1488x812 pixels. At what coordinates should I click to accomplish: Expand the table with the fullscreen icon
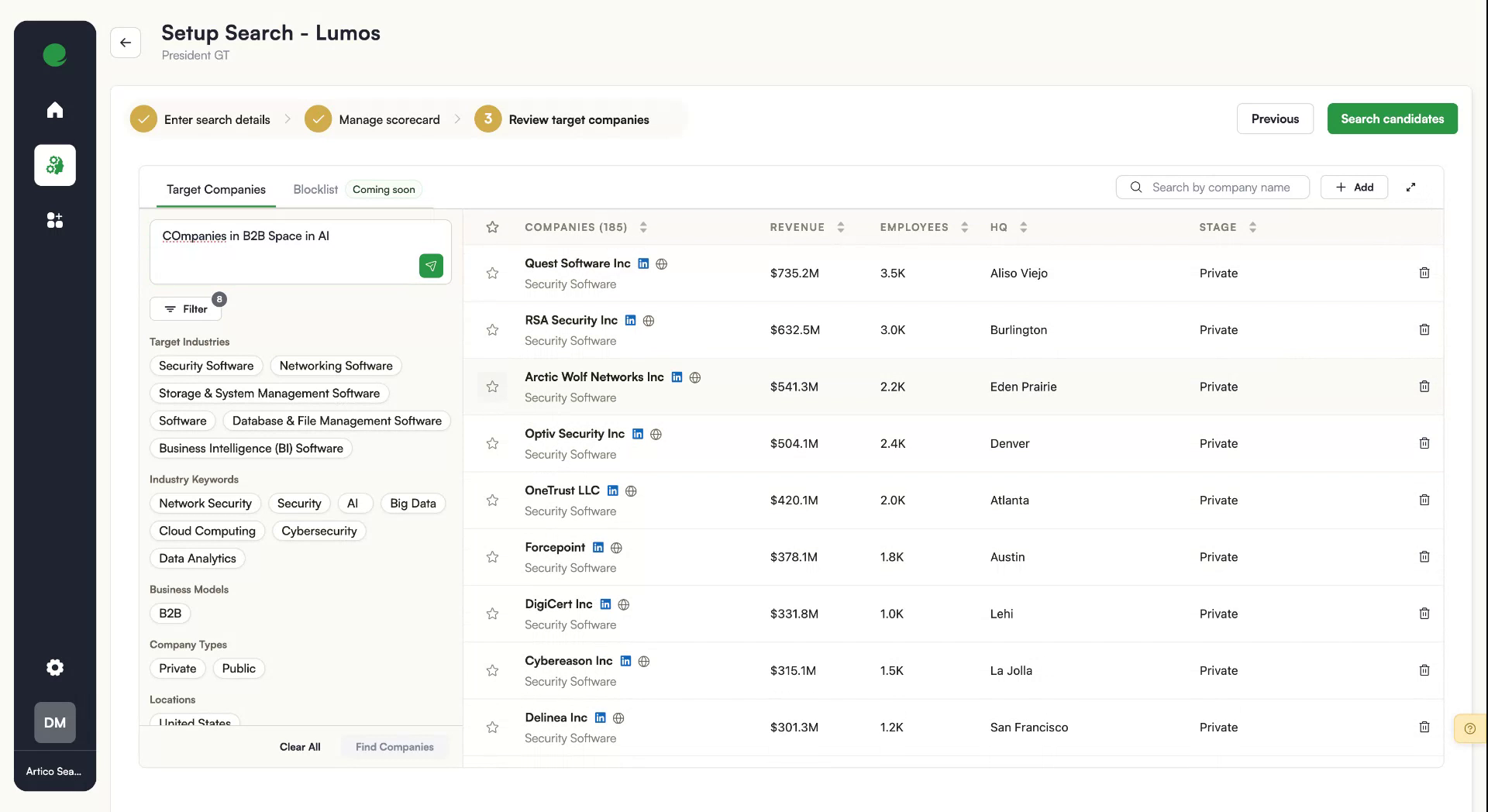[1410, 187]
